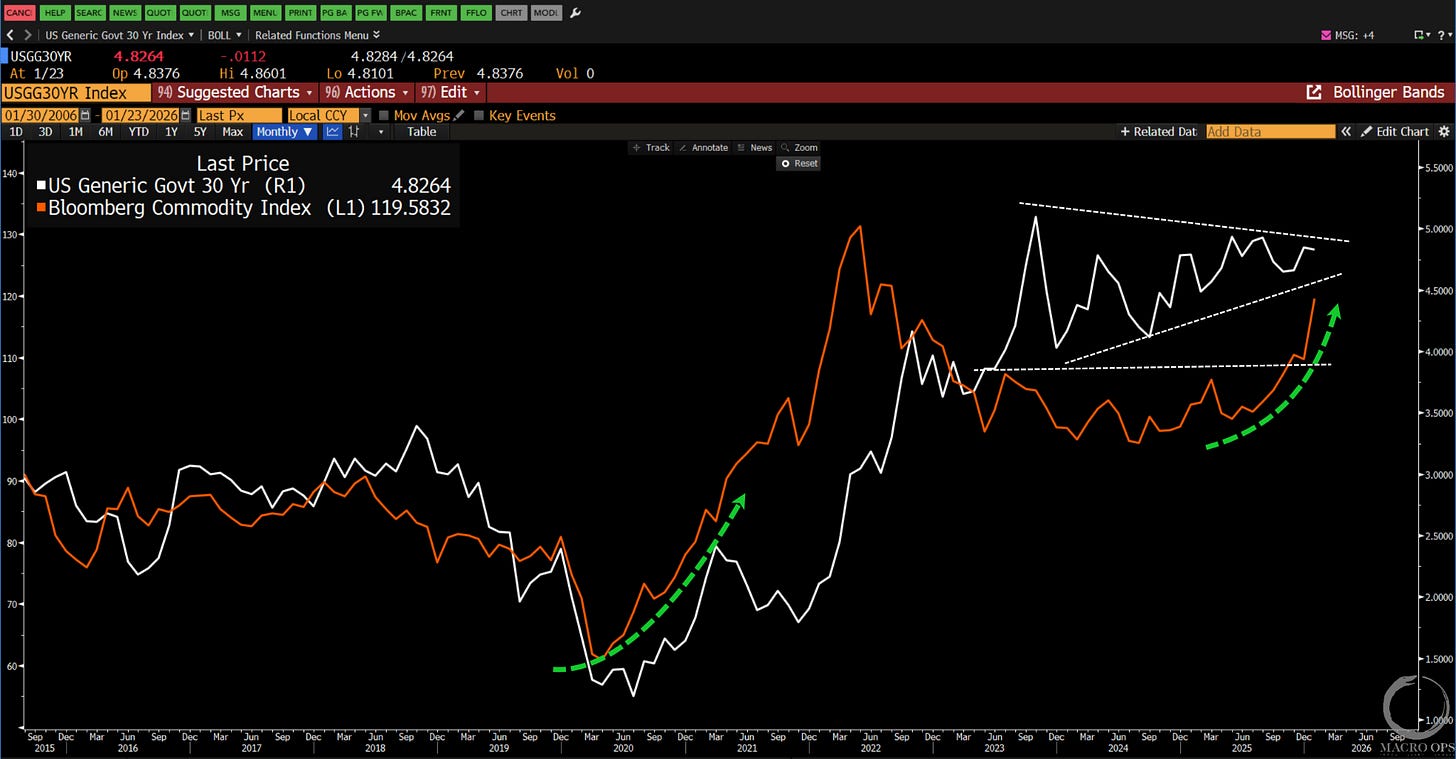Open the Edit dropdown in the red bar

[x=450, y=92]
